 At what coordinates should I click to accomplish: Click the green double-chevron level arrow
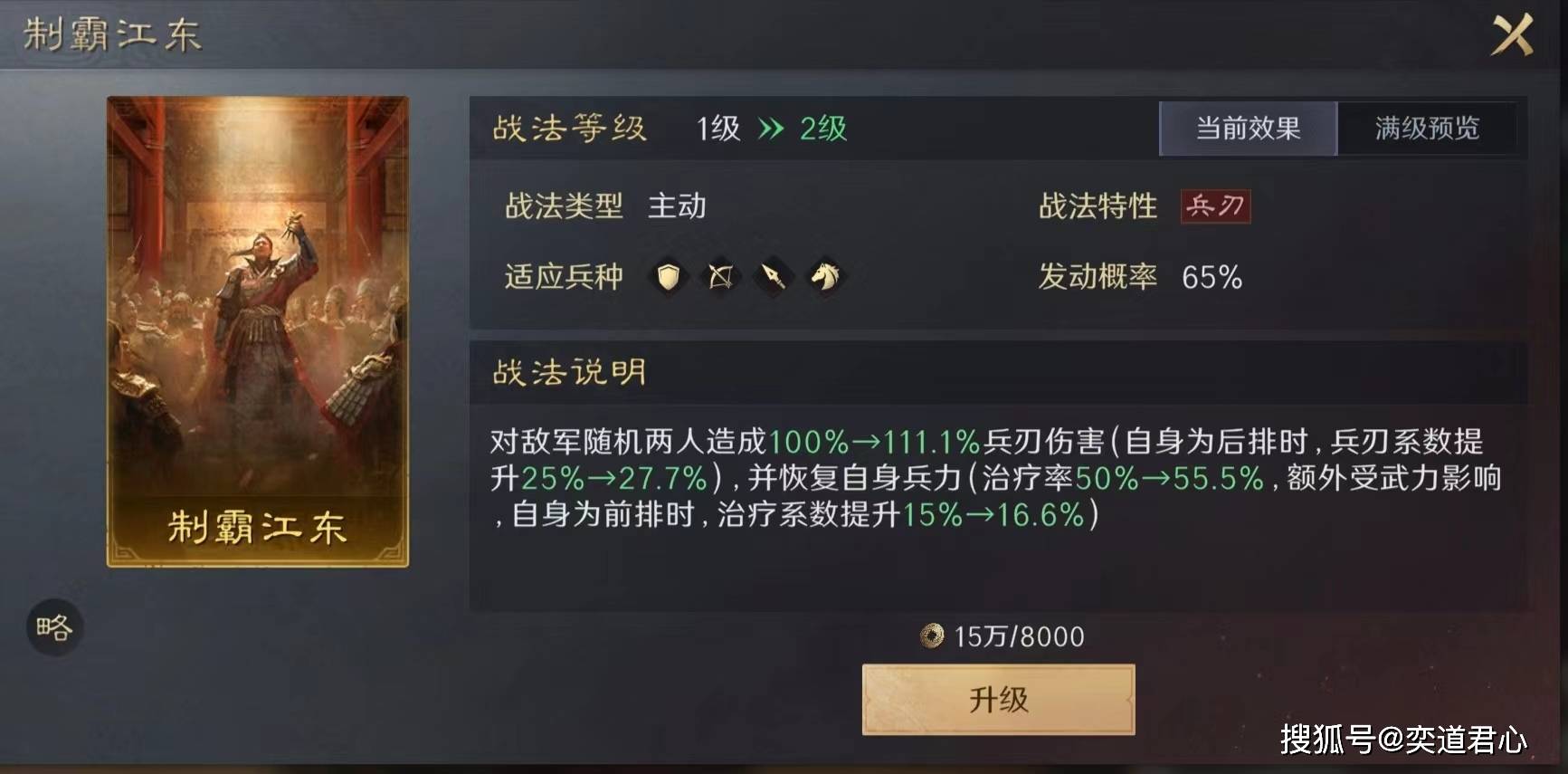pos(770,129)
